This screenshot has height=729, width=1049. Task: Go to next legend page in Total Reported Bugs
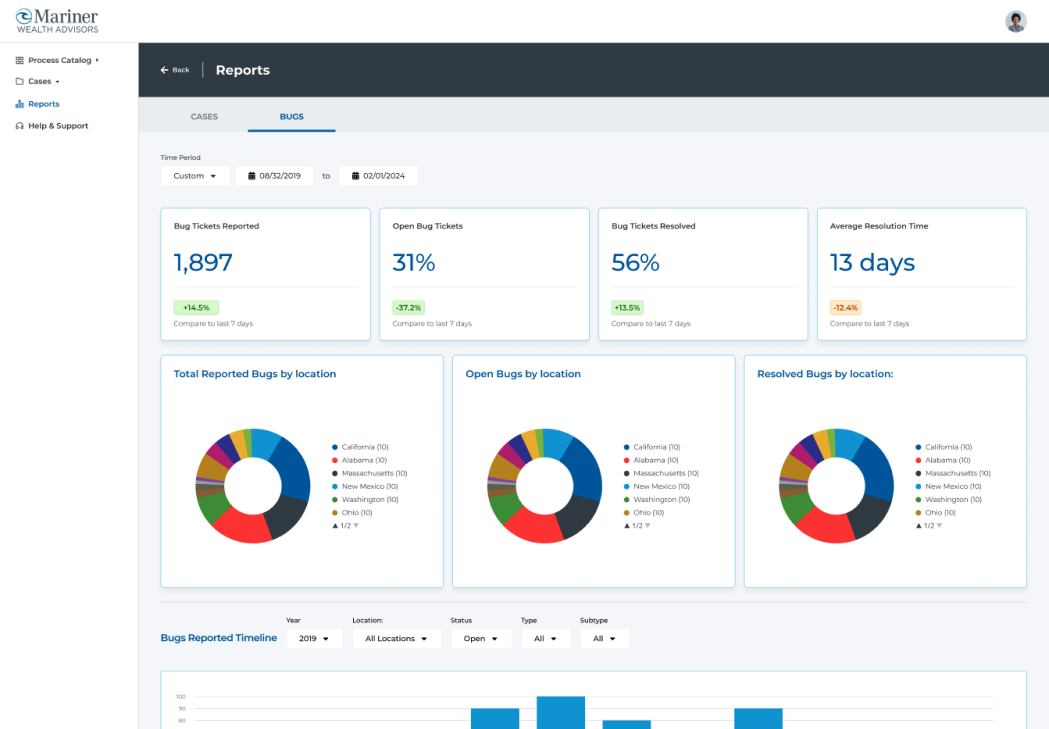(x=355, y=525)
